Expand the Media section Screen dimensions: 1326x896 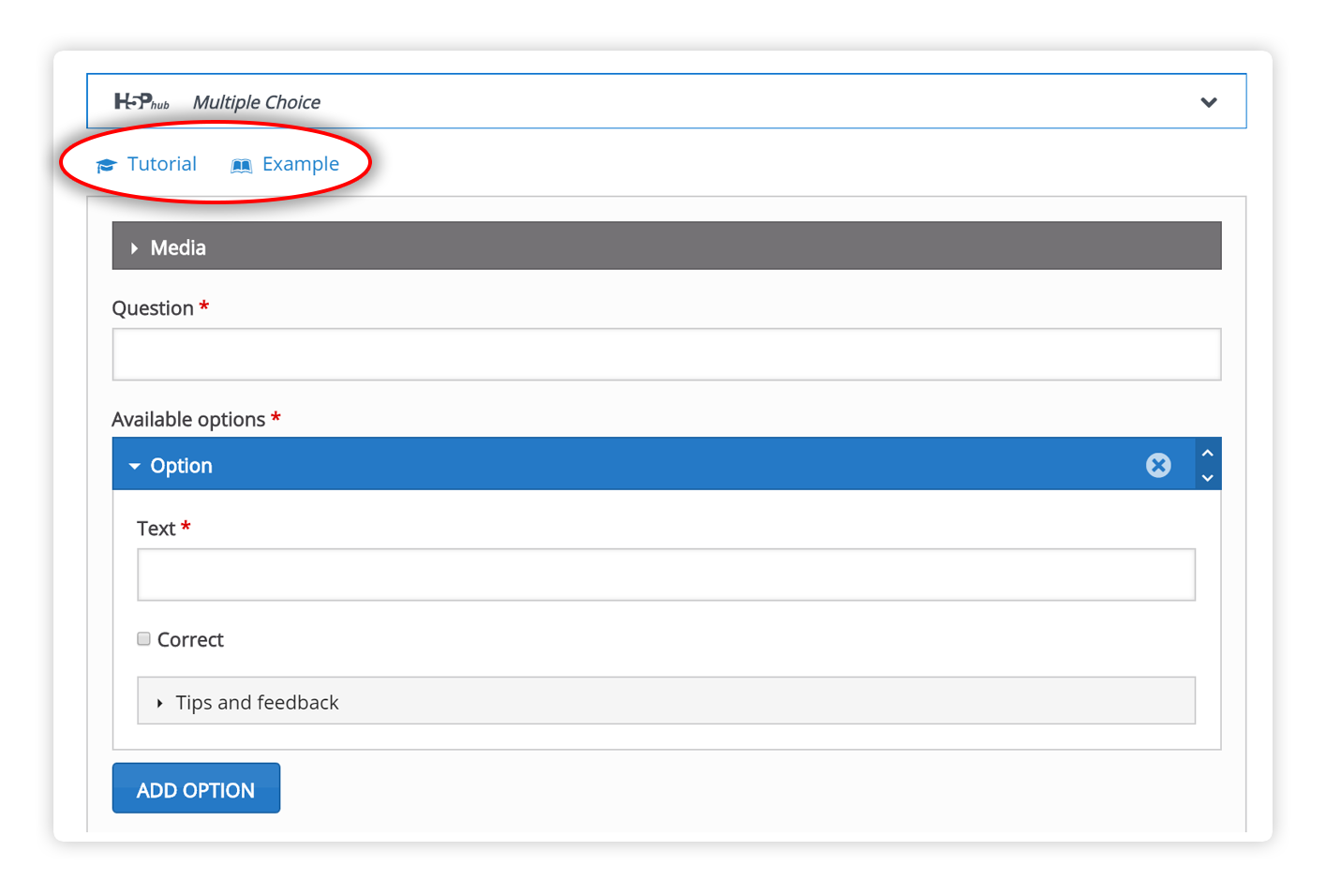point(666,246)
